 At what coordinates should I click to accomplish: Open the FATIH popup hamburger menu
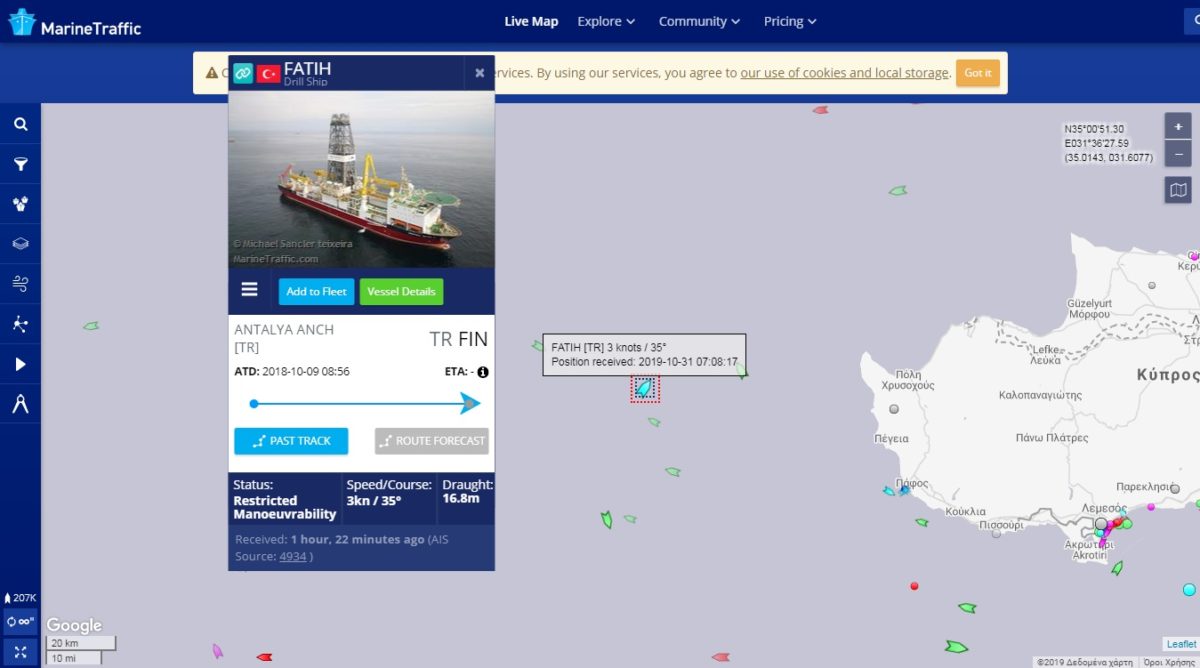point(250,290)
